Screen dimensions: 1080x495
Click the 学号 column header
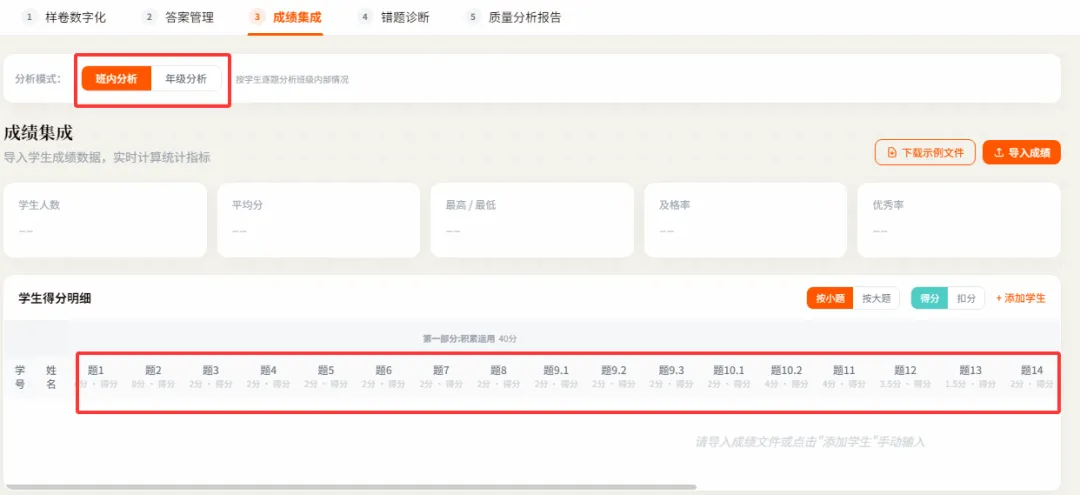(x=20, y=377)
